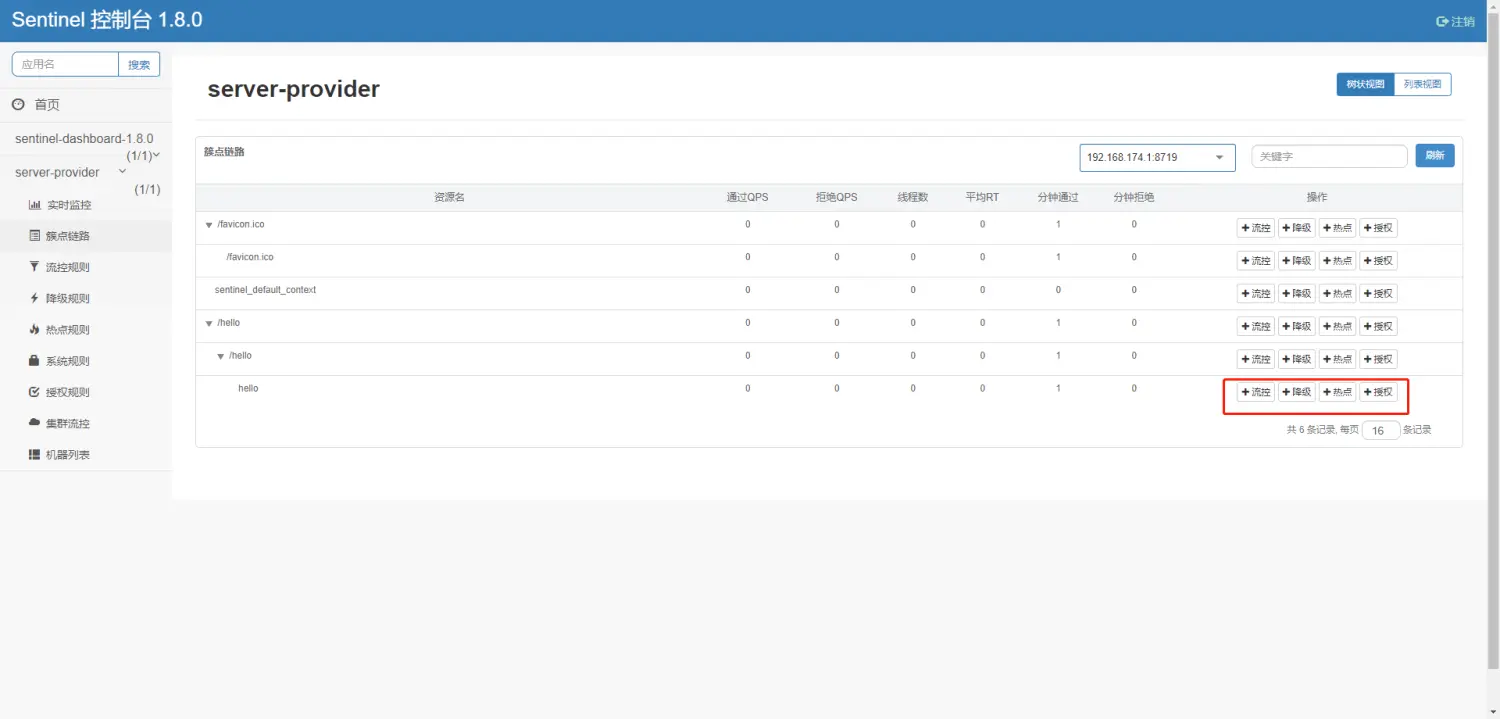Select 簇点链路 in sidebar

coord(60,236)
